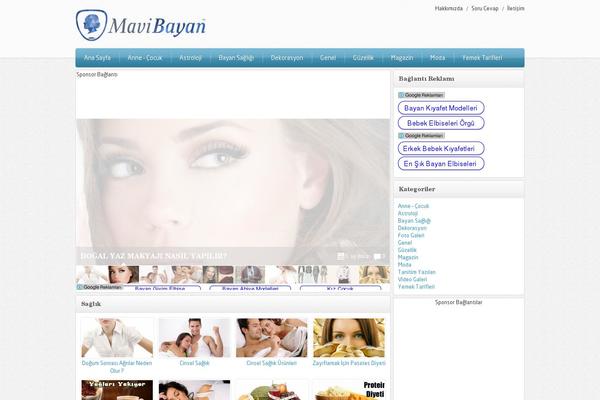
Task: Open the sleeping woman article image
Action: point(194,390)
